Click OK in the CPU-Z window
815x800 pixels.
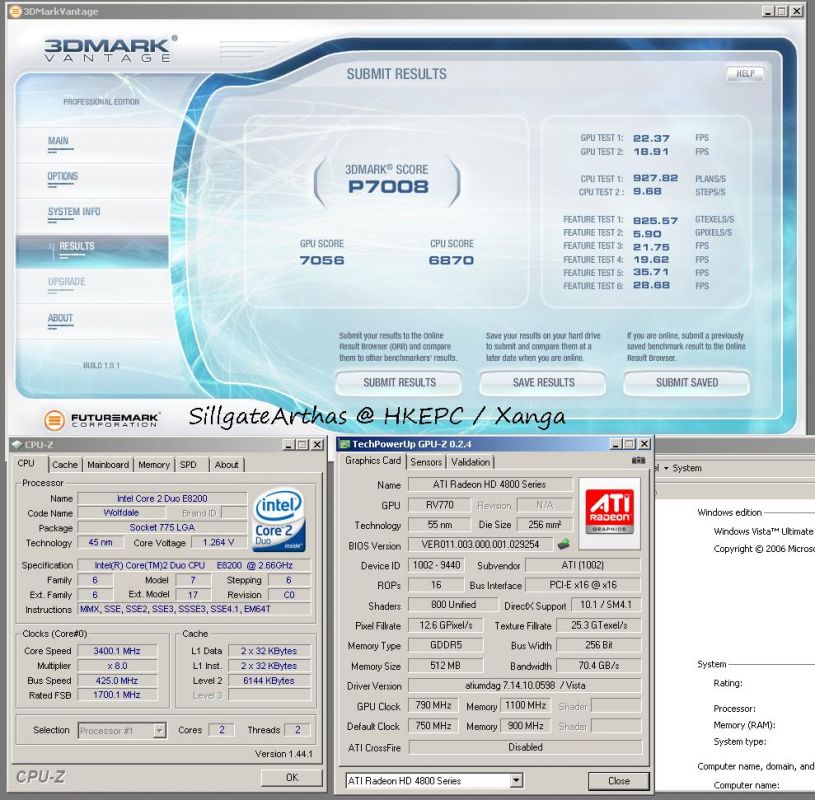[x=291, y=777]
